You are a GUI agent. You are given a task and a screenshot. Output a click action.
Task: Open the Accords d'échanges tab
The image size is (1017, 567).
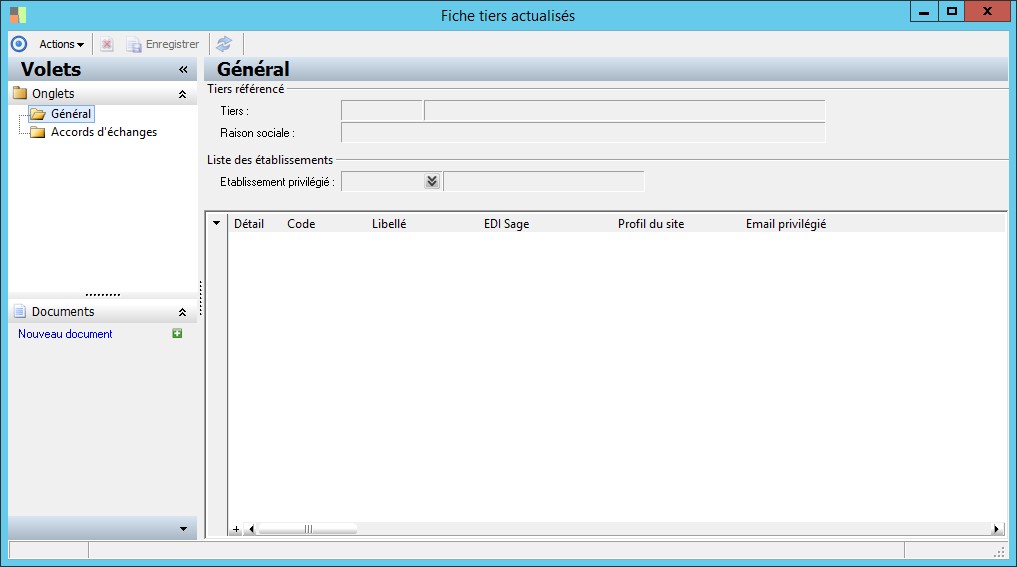104,132
